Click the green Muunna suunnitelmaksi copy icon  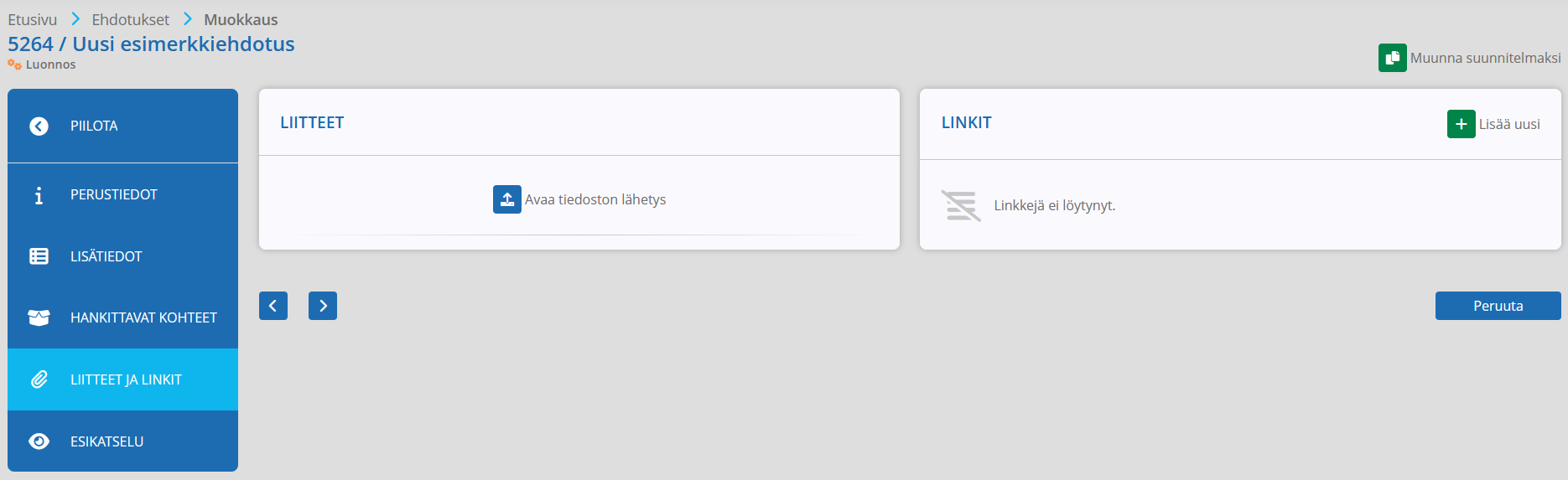[1392, 58]
